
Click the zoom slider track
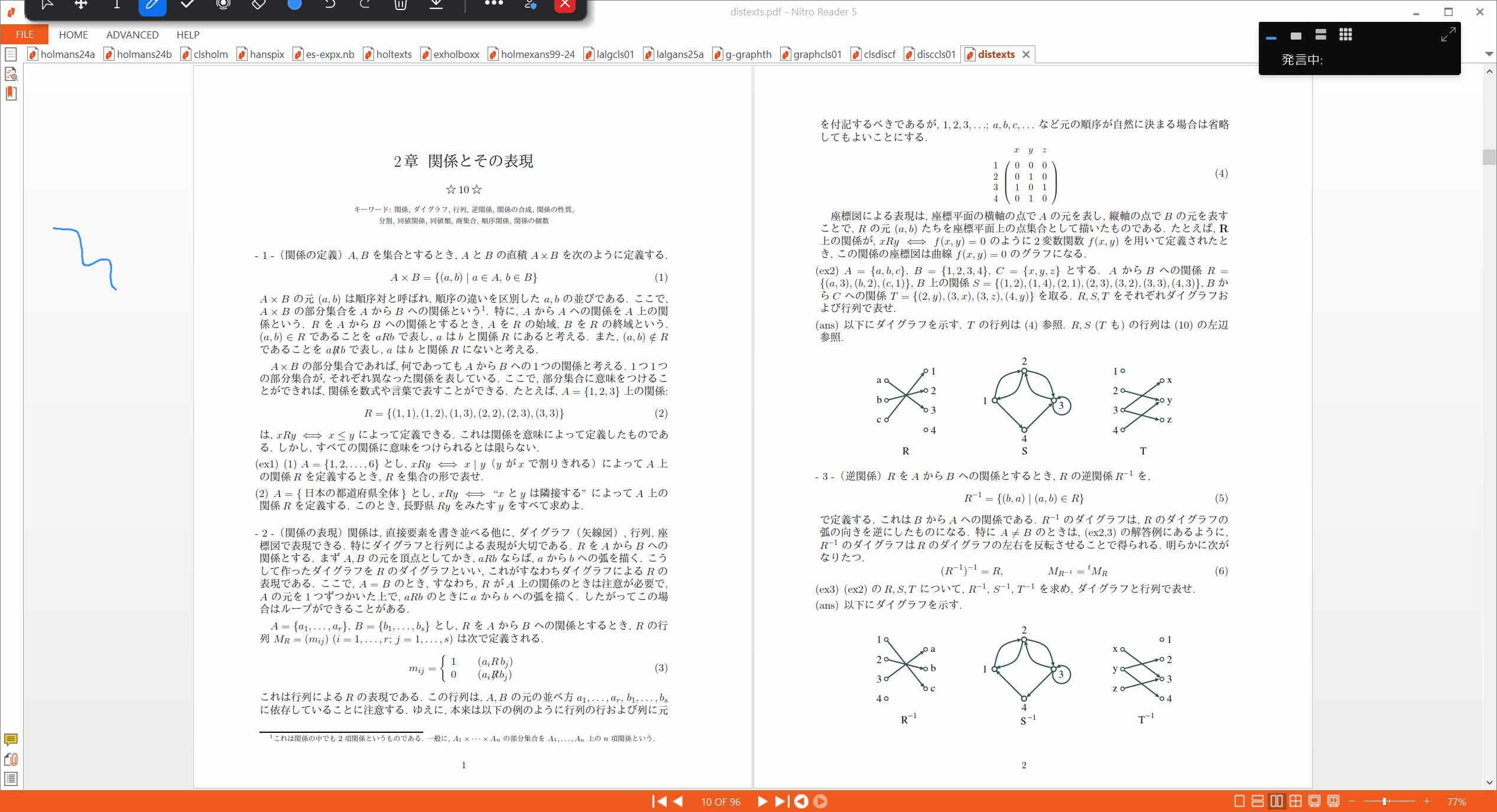(1389, 801)
